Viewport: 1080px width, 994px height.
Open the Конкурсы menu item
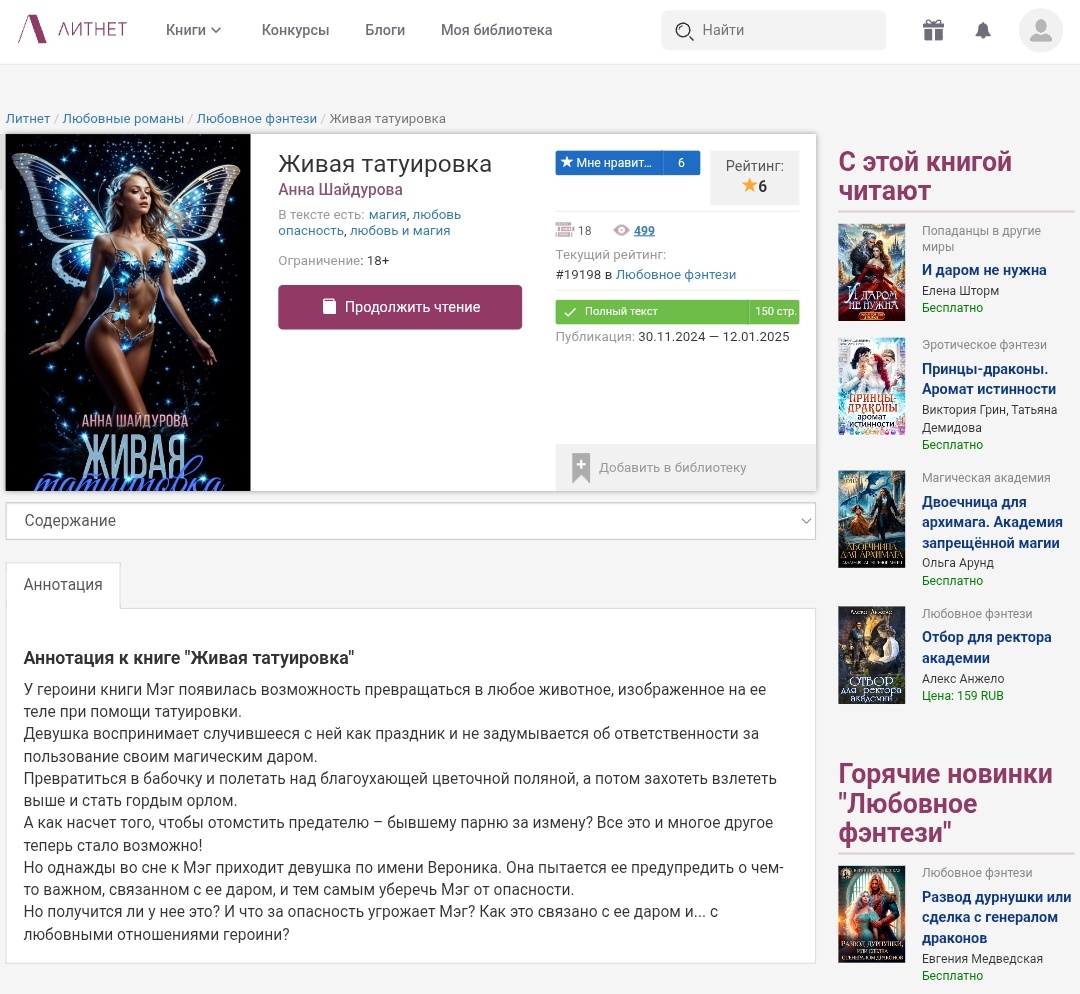[x=295, y=30]
